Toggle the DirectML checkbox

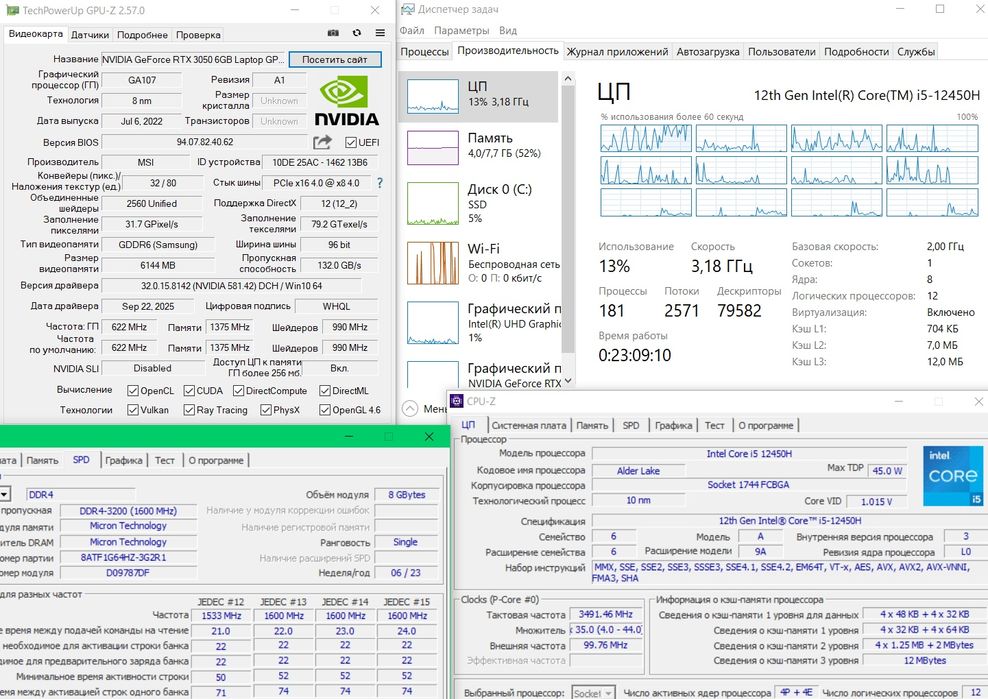[x=325, y=391]
